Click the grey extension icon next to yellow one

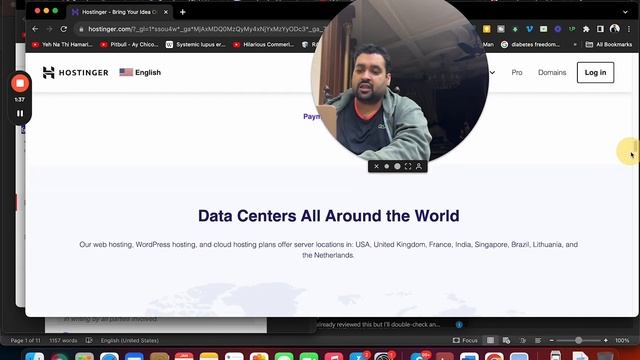tap(501, 29)
